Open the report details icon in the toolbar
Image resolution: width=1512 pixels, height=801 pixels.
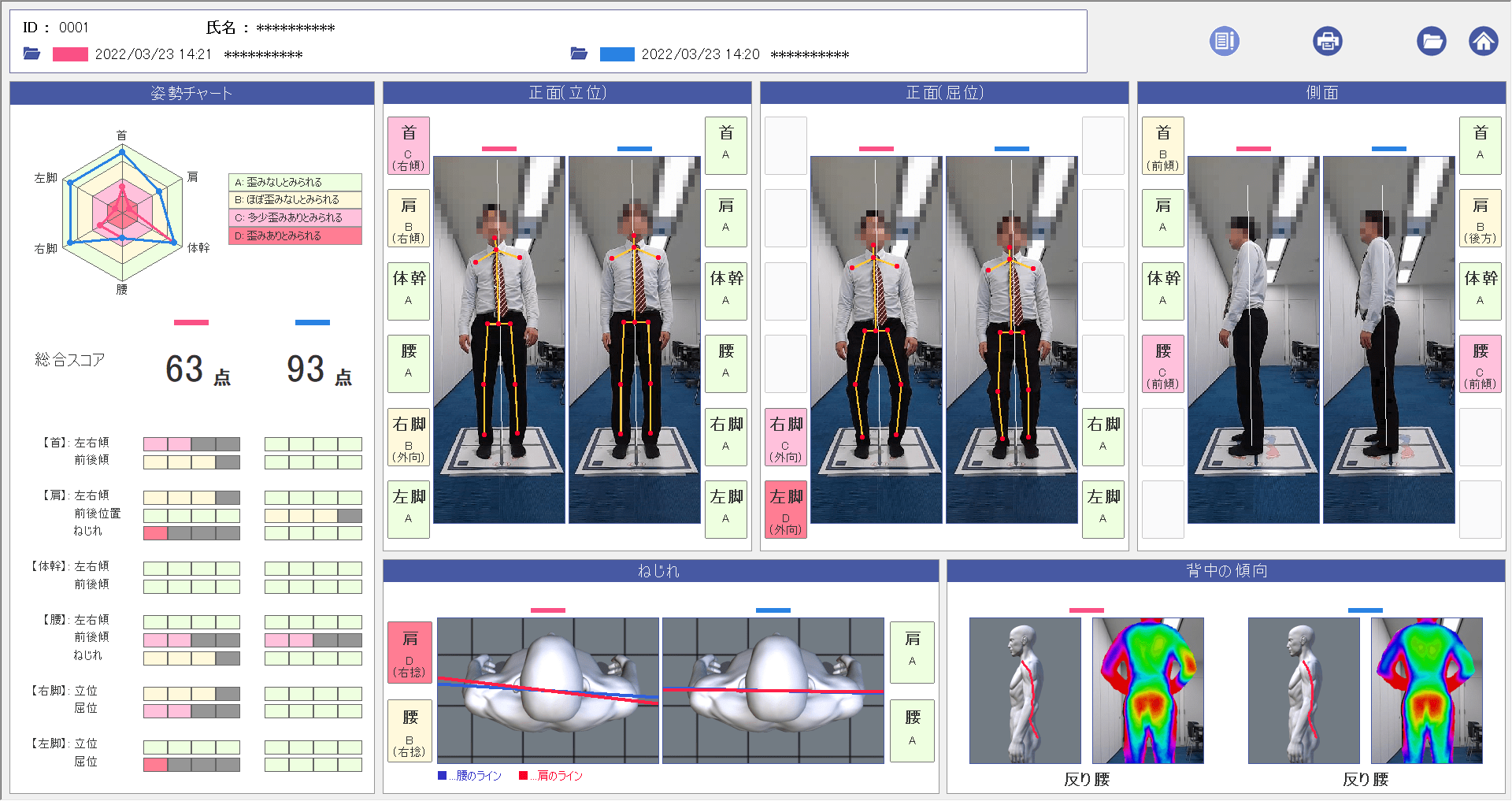click(1224, 41)
